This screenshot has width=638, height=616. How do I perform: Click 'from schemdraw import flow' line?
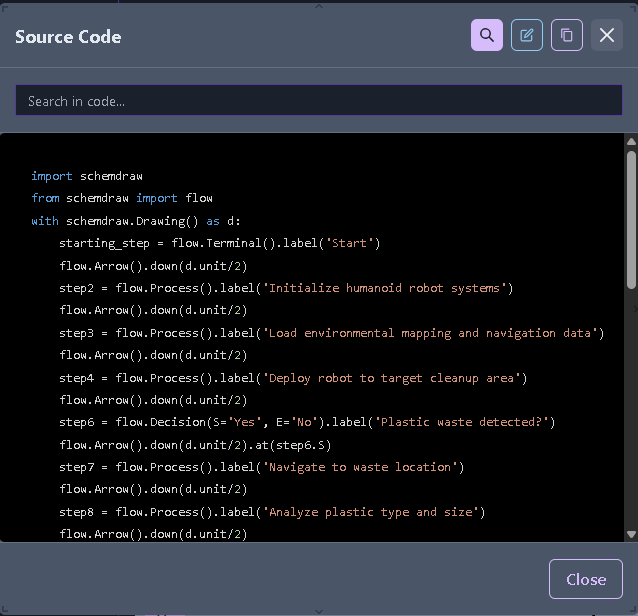click(x=122, y=198)
